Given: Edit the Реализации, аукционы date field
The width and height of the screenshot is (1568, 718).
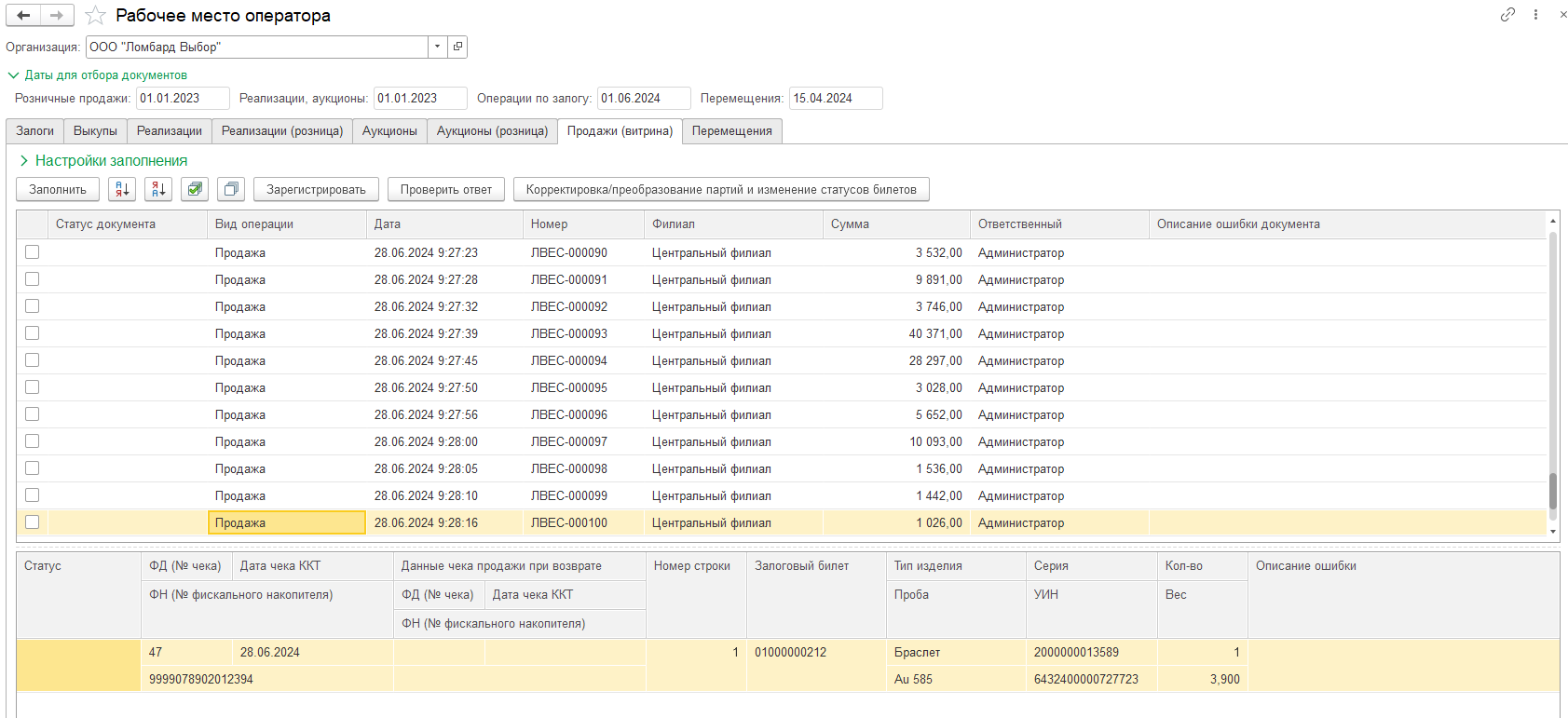Looking at the screenshot, I should pyautogui.click(x=420, y=99).
